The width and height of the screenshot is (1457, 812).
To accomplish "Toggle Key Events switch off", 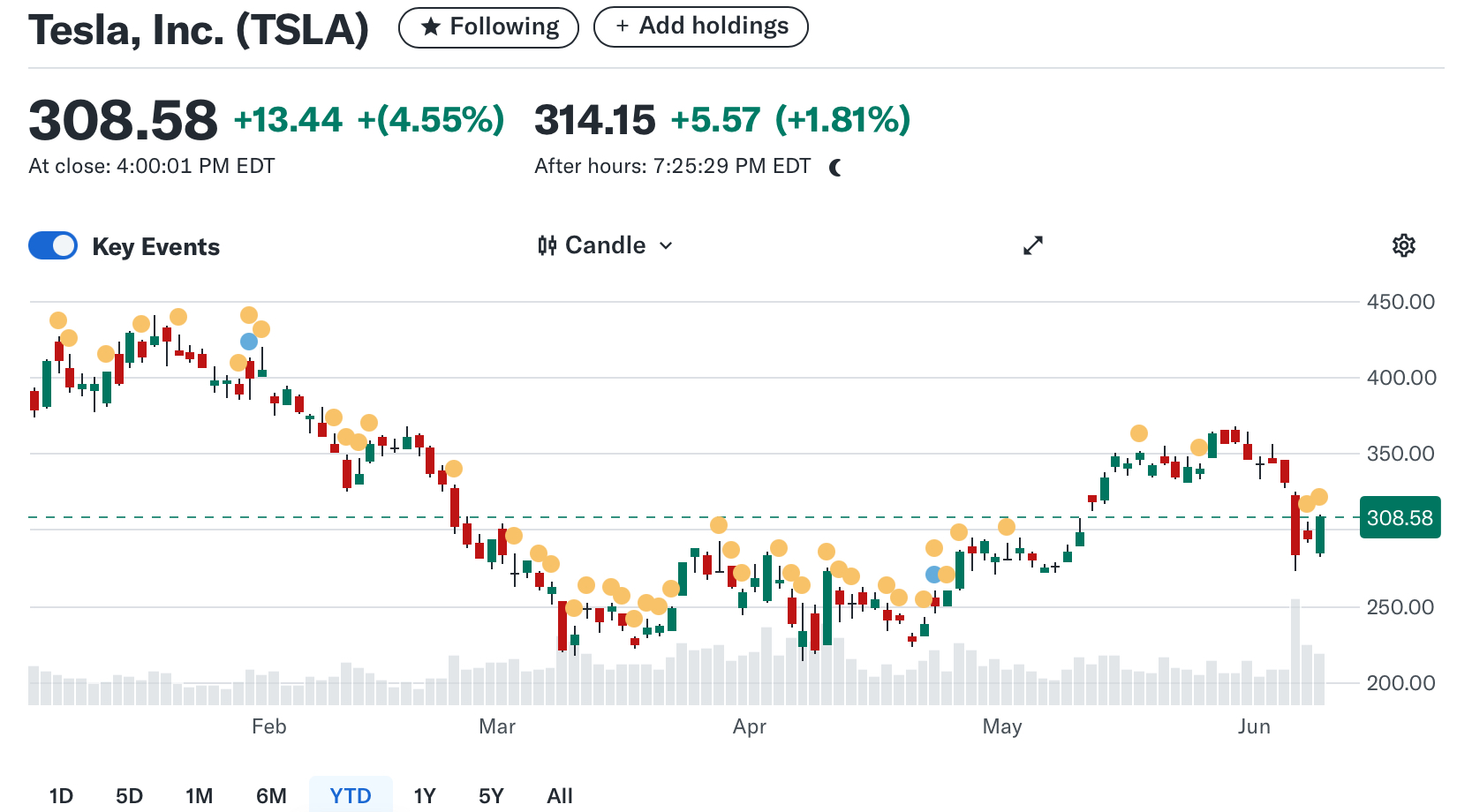I will 53,245.
